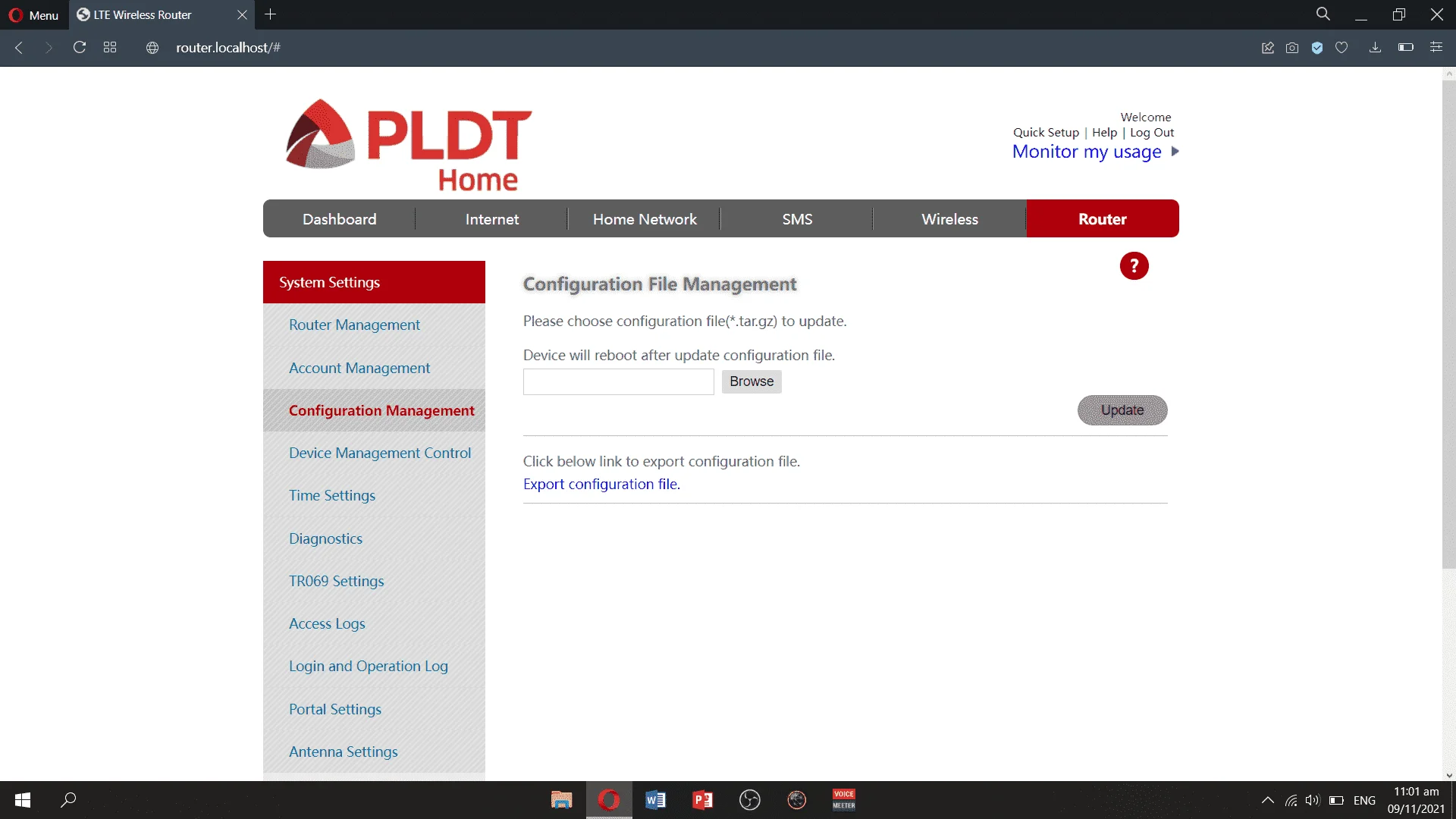Screen dimensions: 1456x819
Task: Open the downloads panel
Action: coord(1375,48)
